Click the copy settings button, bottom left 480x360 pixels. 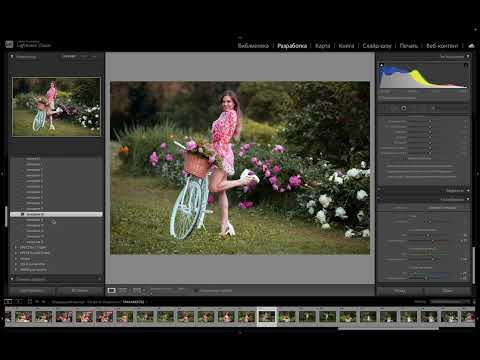[32, 291]
